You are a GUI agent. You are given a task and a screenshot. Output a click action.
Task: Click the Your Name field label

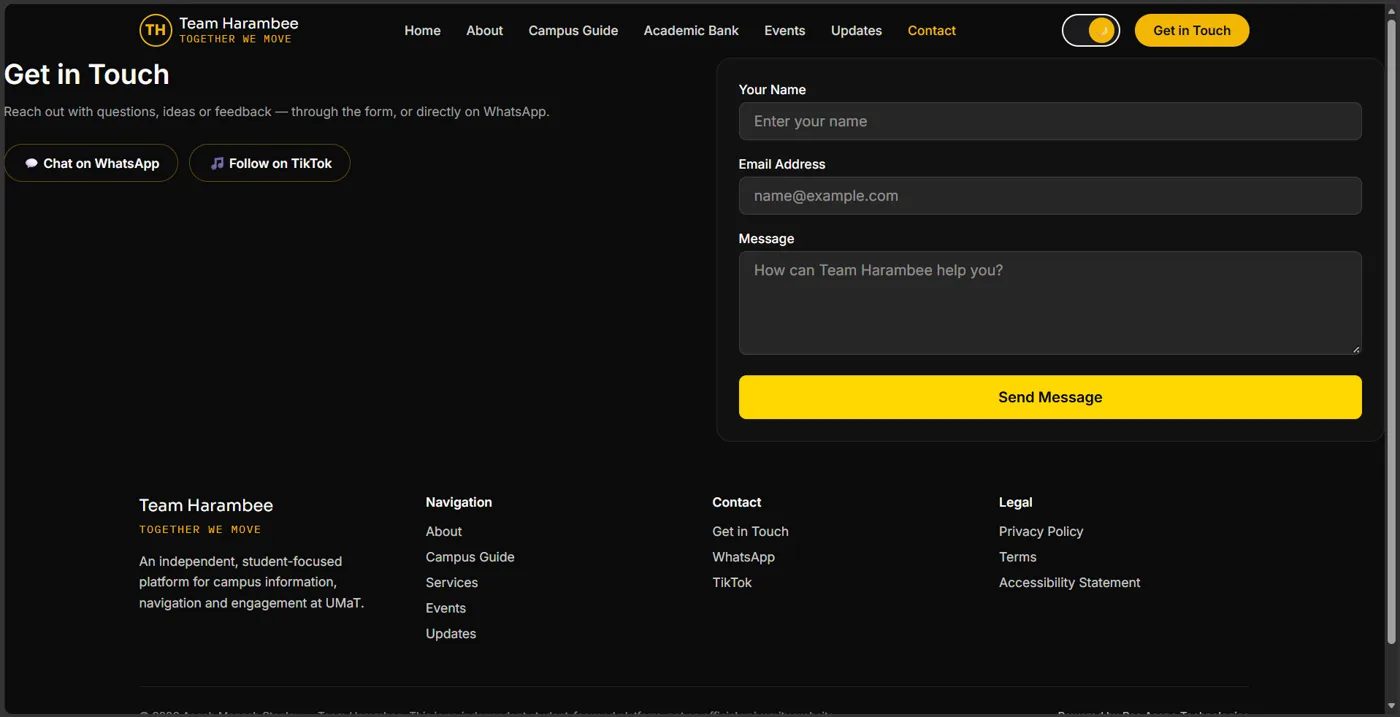772,89
